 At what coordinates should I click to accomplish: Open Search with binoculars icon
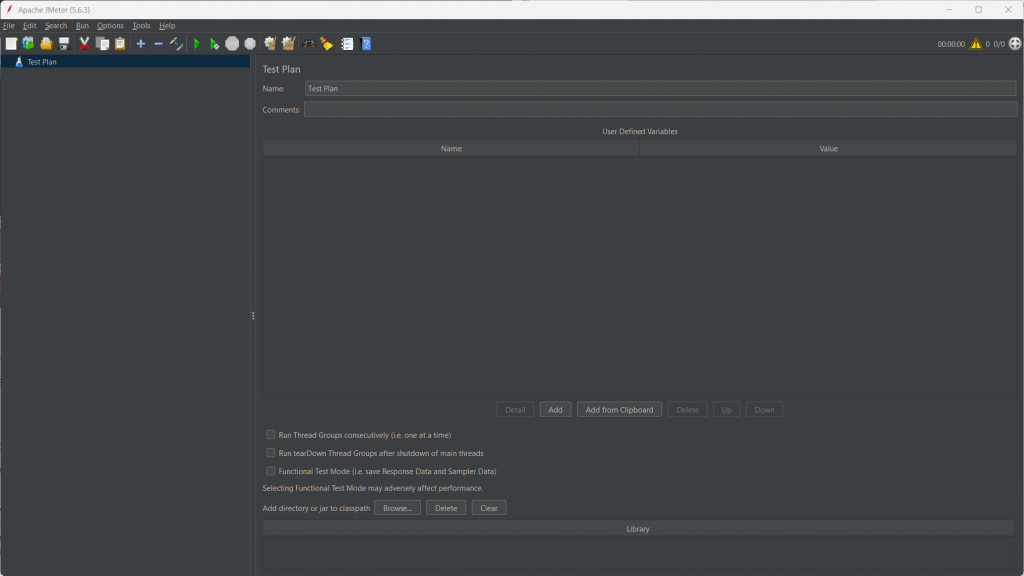point(309,44)
